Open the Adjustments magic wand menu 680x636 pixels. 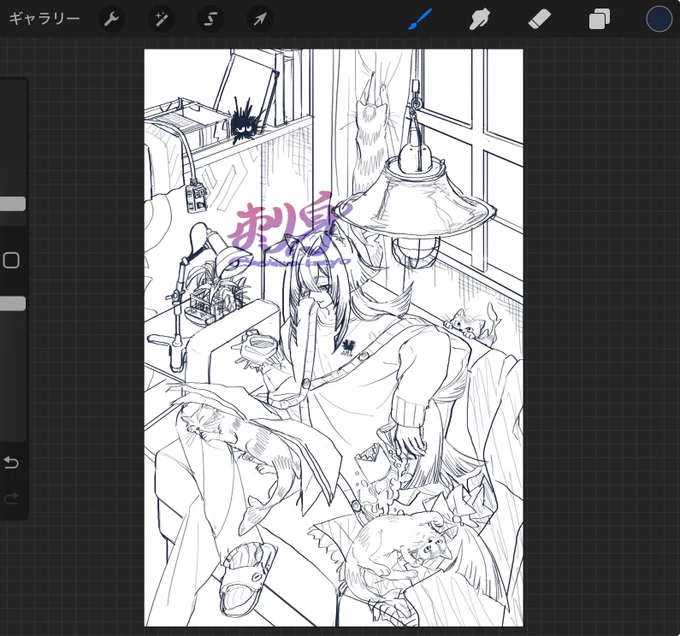[x=161, y=19]
